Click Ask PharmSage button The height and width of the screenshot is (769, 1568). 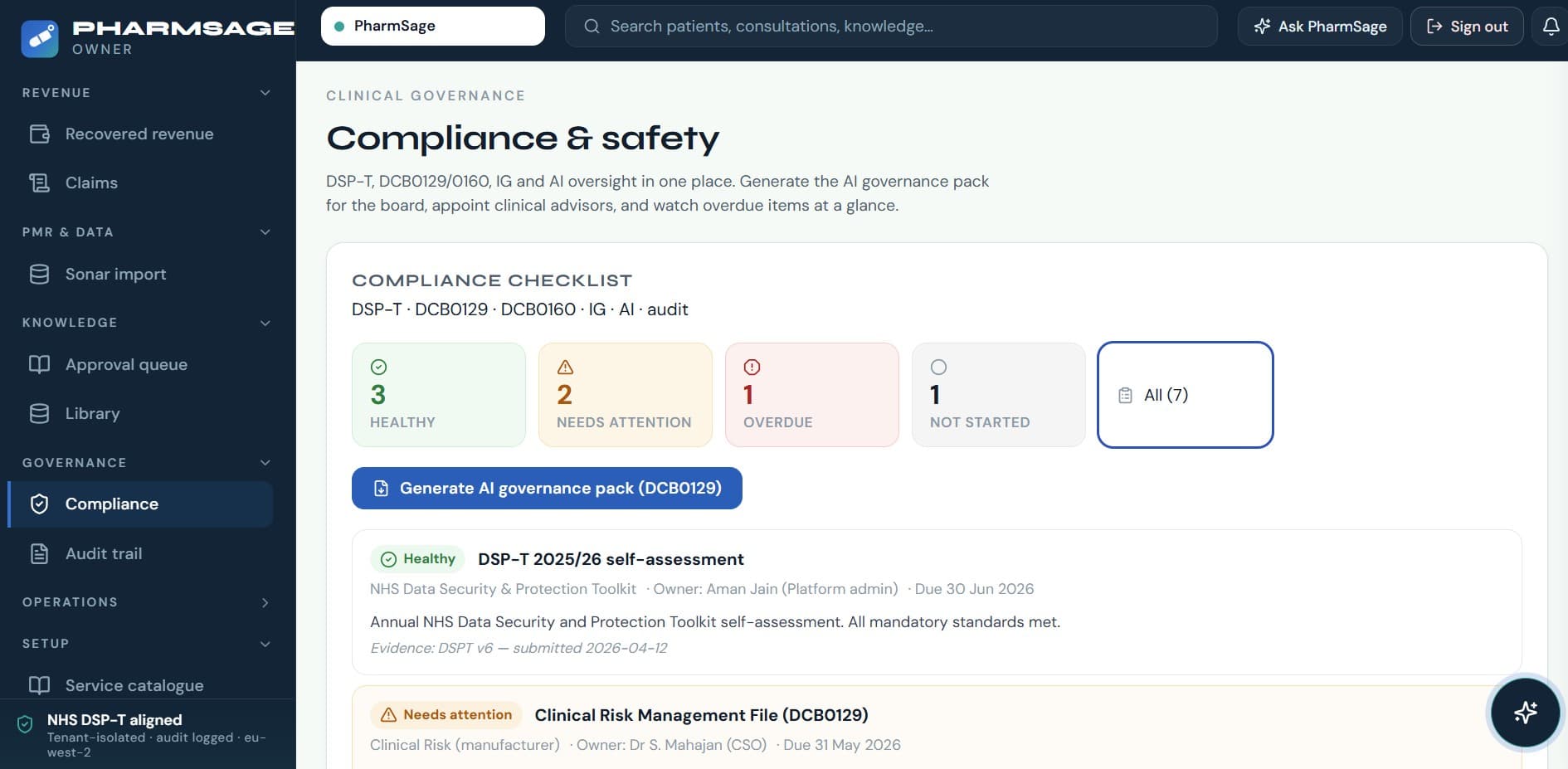pyautogui.click(x=1320, y=27)
